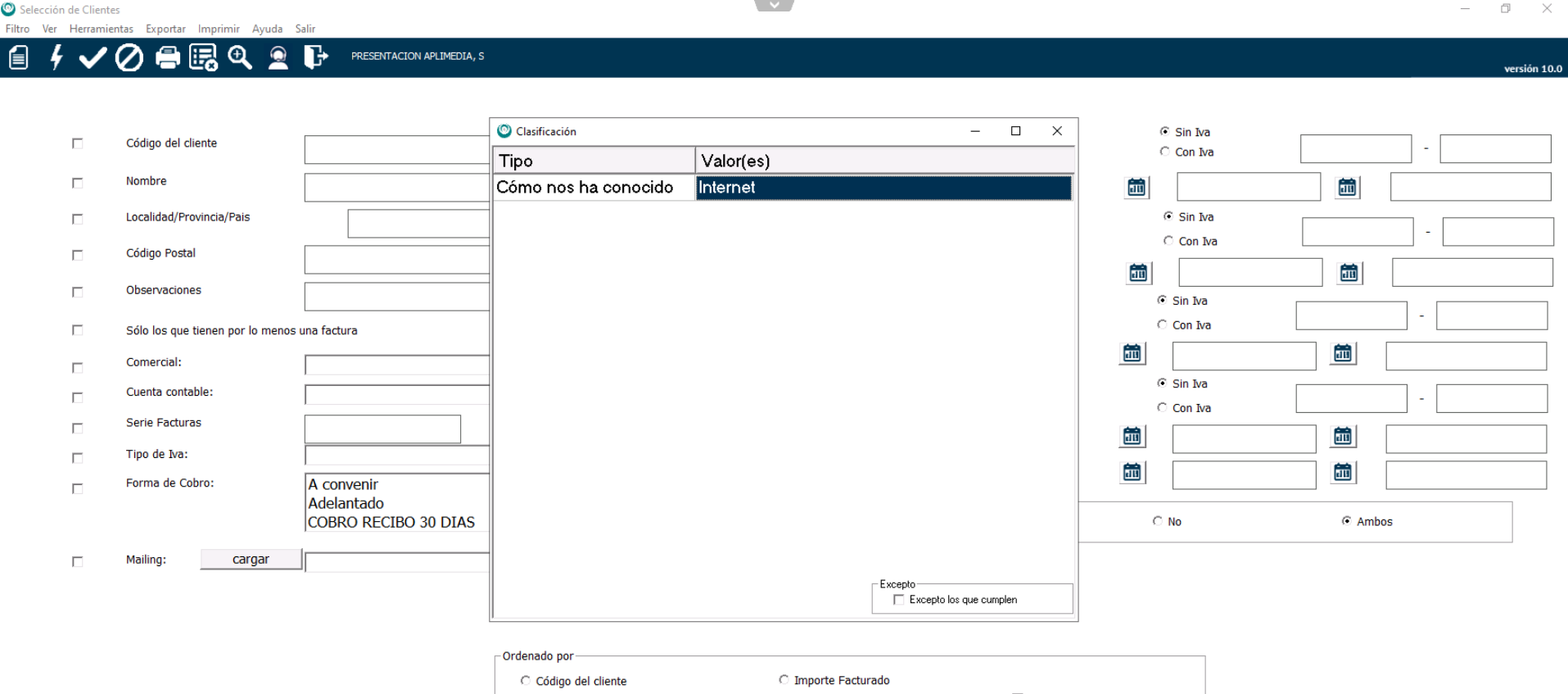Select the 'Internet' value cell in Clasificación

coord(883,188)
